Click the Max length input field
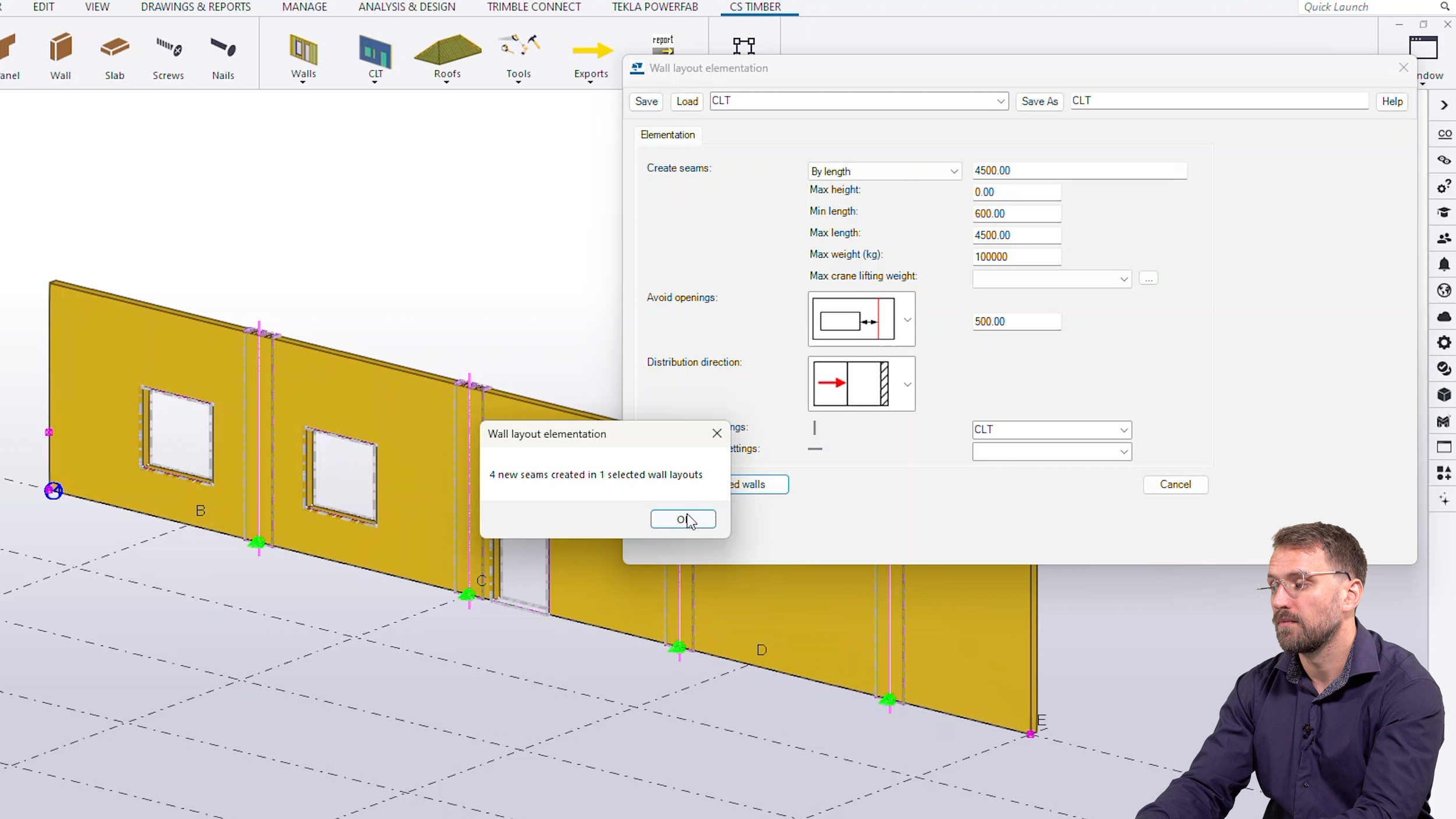This screenshot has width=1456, height=819. (x=1016, y=235)
